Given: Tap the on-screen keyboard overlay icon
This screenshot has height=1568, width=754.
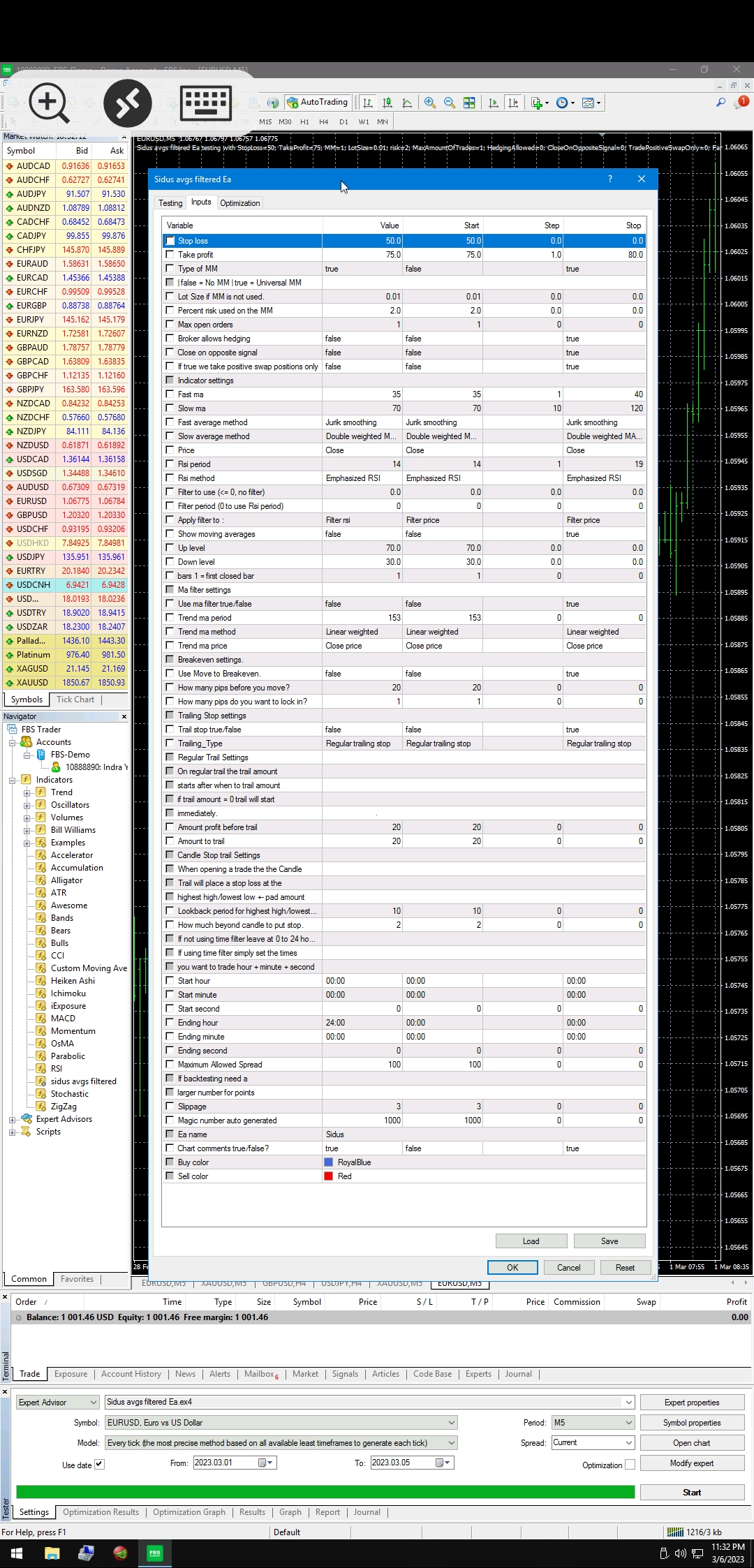Looking at the screenshot, I should click(x=206, y=103).
